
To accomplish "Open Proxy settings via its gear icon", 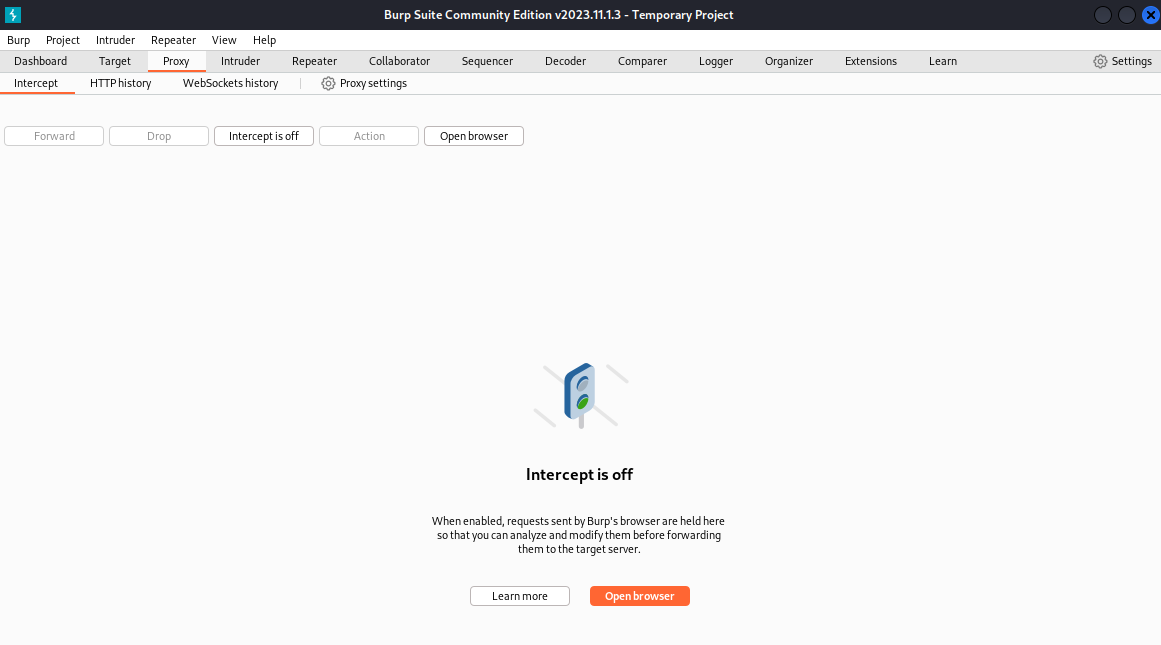I will pos(363,83).
